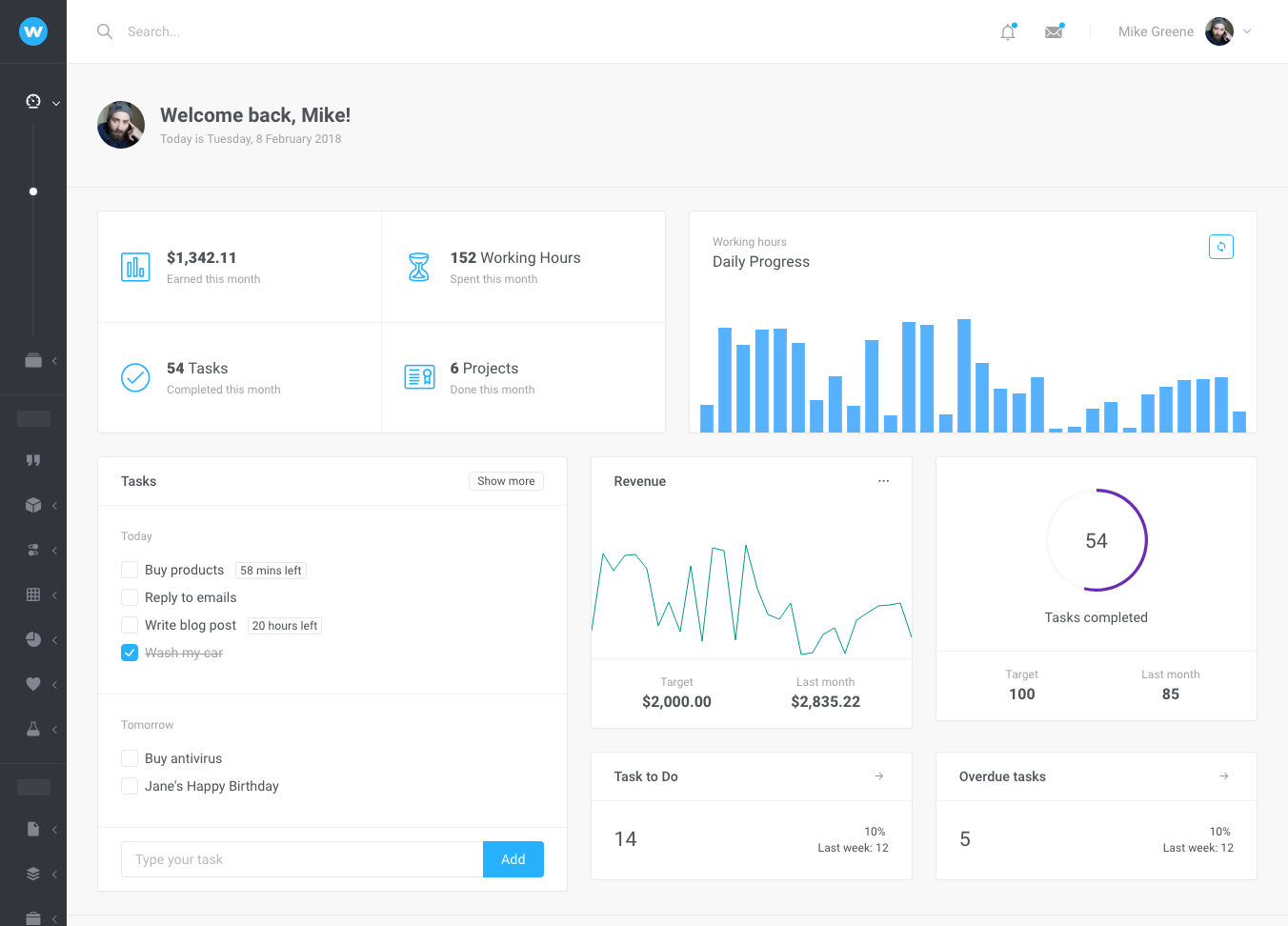Image resolution: width=1288 pixels, height=926 pixels.
Task: Open the Overdue tasks arrow link
Action: [x=1223, y=776]
